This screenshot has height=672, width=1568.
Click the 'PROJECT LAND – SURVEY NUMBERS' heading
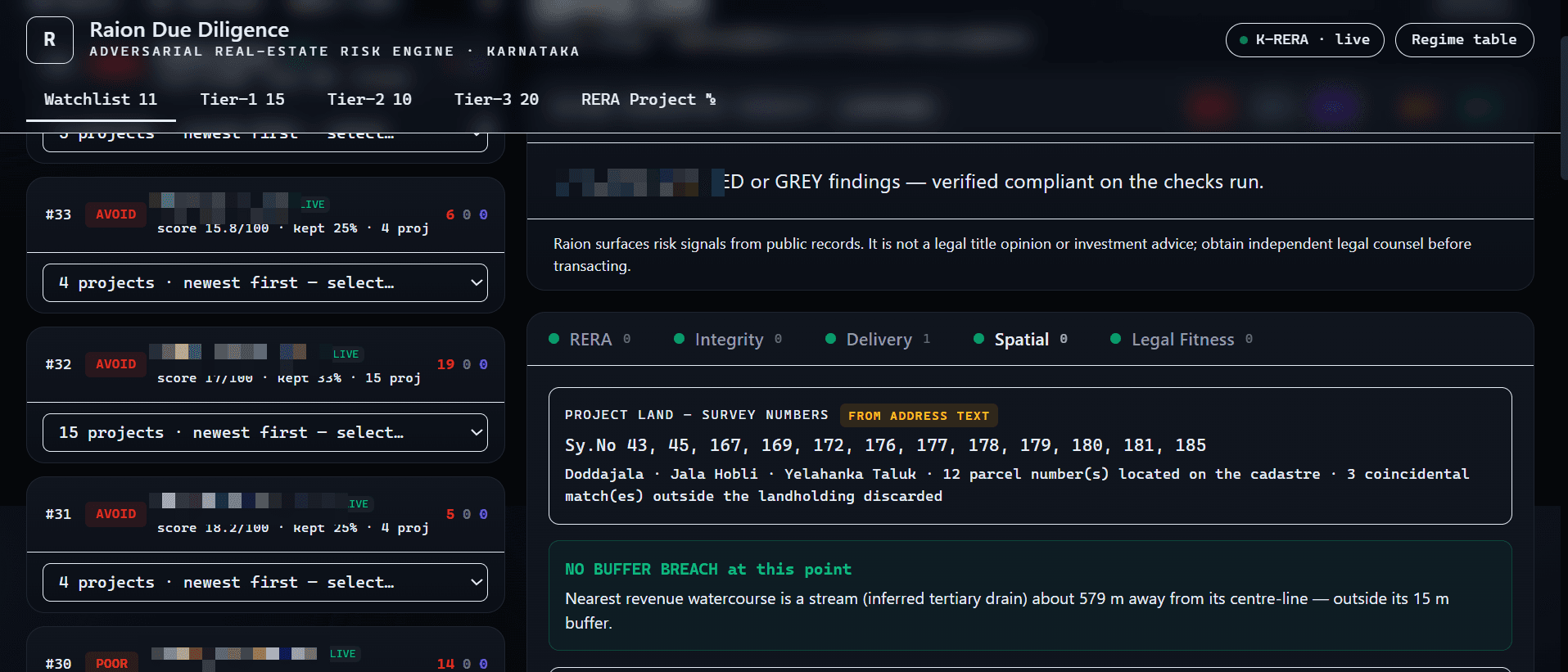click(x=697, y=415)
